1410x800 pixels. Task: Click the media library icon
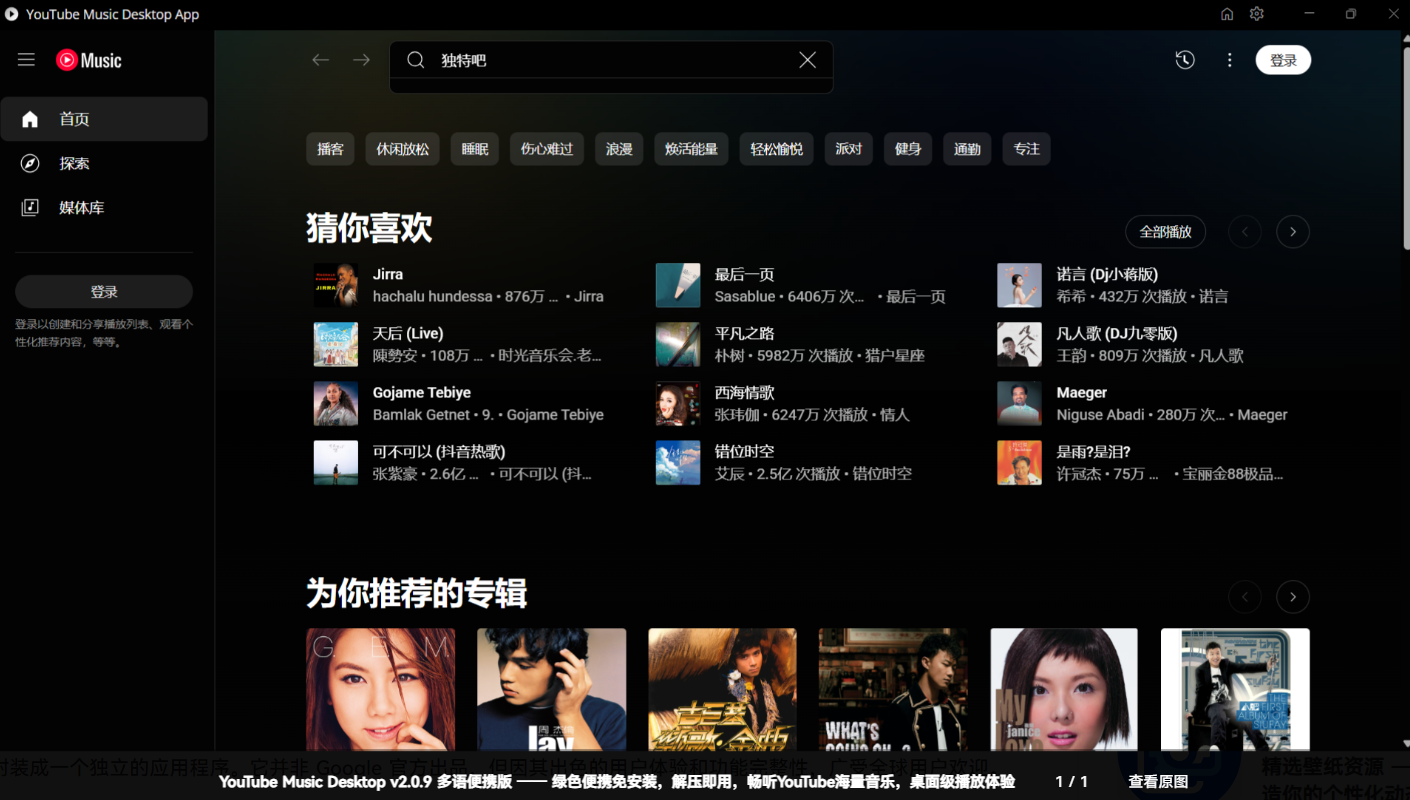(30, 207)
